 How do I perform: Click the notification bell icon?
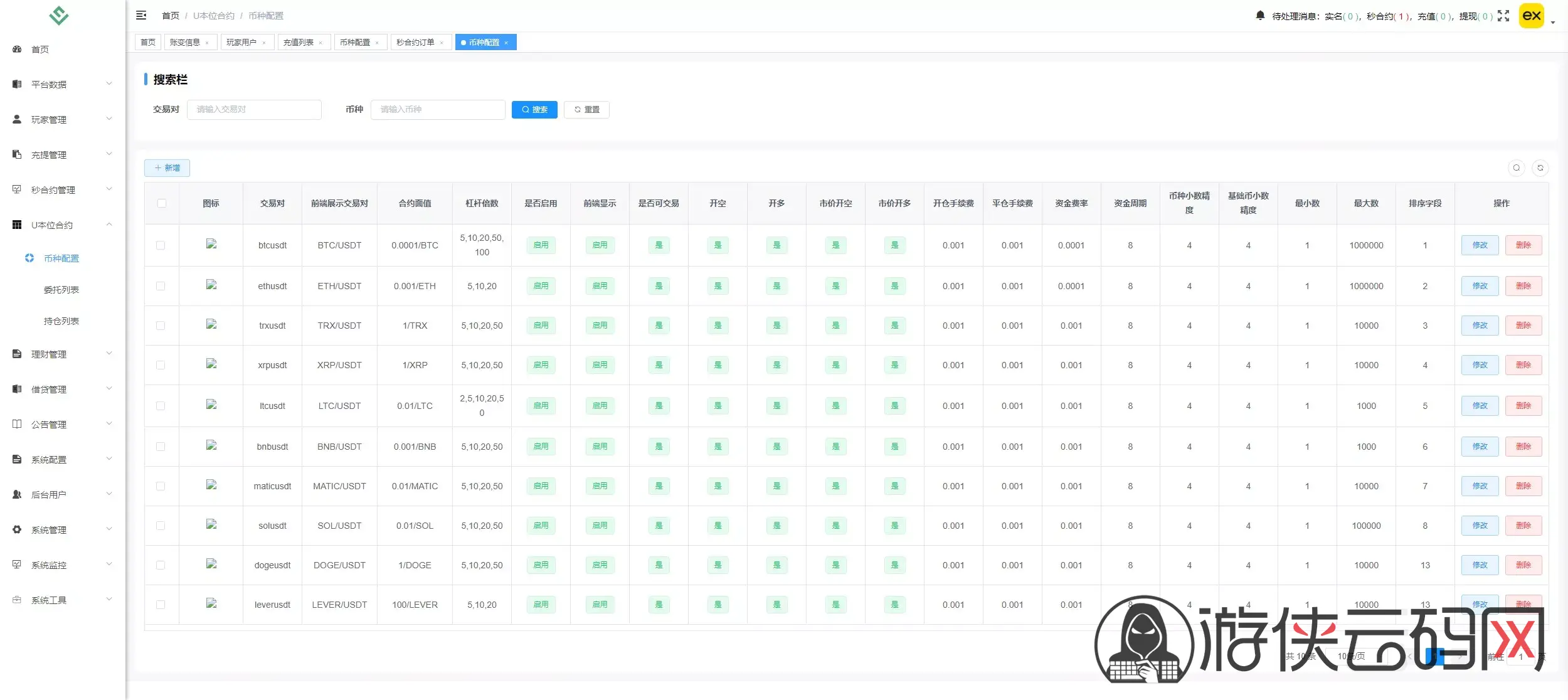tap(1260, 15)
